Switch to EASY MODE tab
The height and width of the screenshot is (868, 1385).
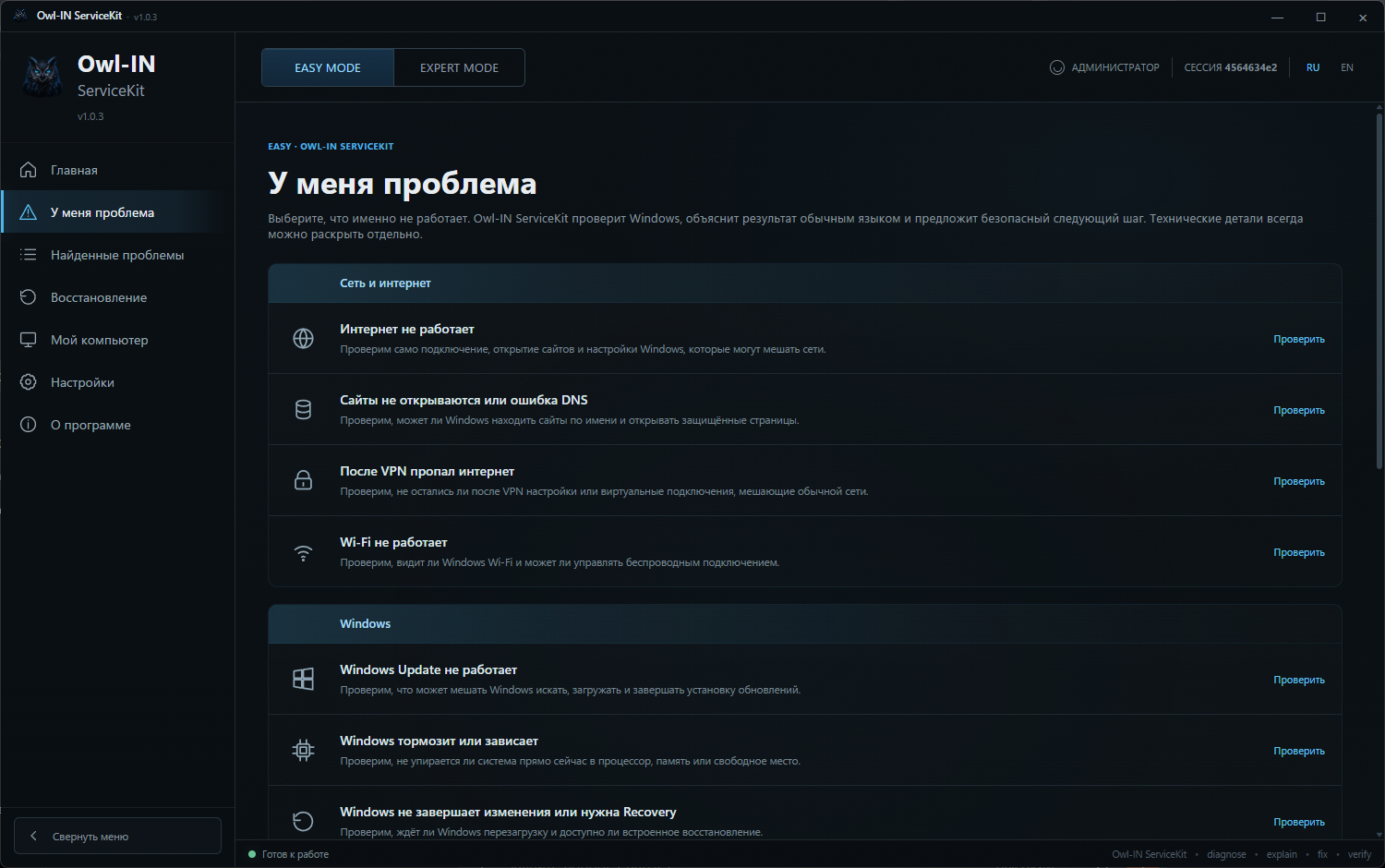328,67
